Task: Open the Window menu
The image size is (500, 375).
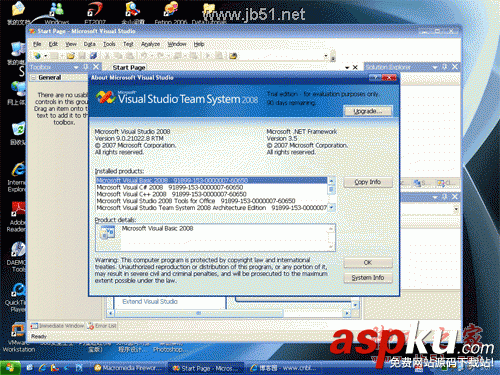Action: pyautogui.click(x=177, y=44)
